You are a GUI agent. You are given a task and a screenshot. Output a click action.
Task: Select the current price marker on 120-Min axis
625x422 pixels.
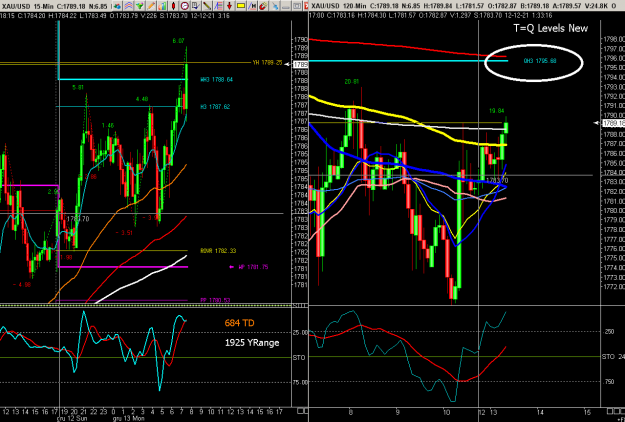pos(613,124)
